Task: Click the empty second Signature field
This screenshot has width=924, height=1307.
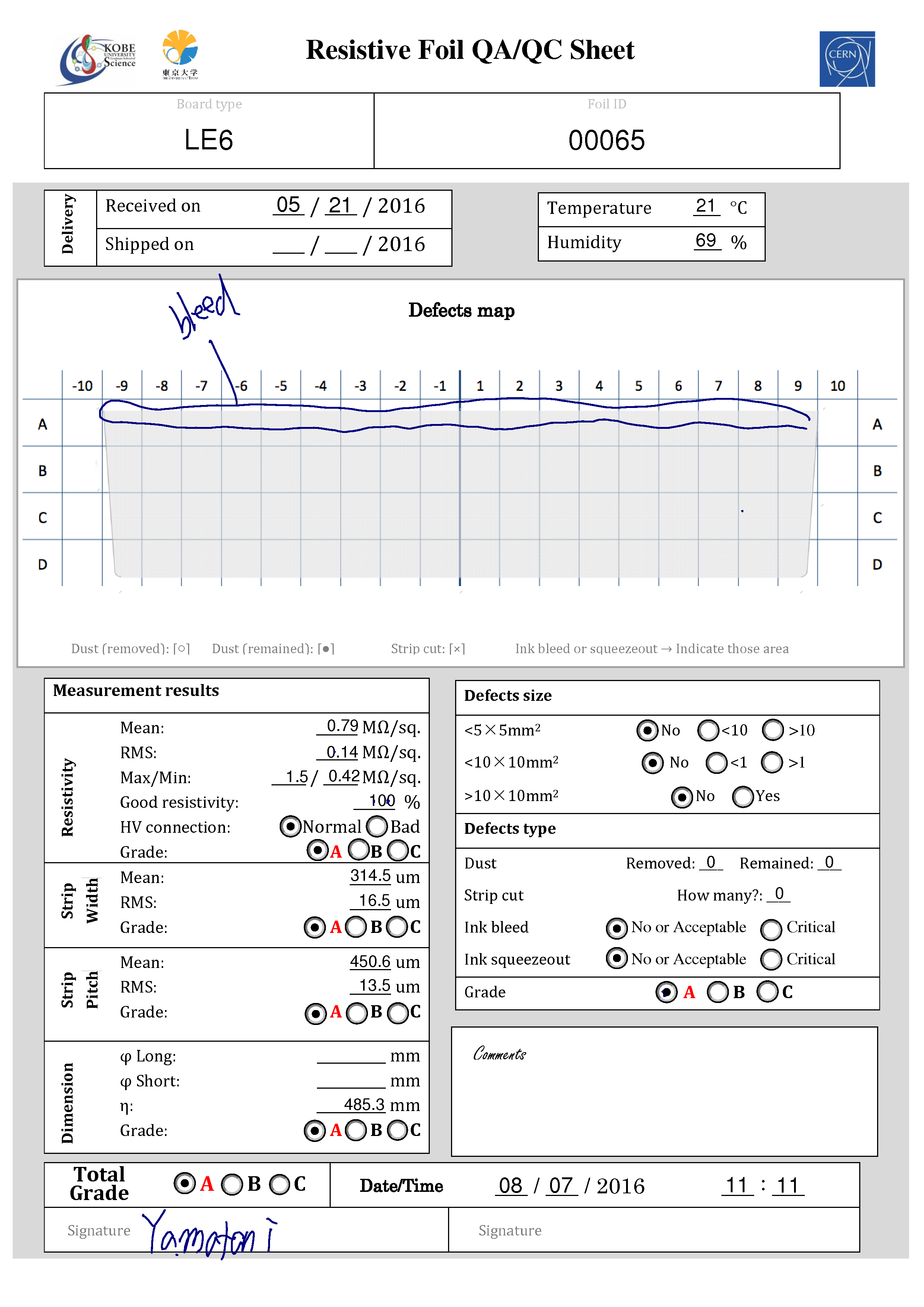Action: [x=654, y=1230]
